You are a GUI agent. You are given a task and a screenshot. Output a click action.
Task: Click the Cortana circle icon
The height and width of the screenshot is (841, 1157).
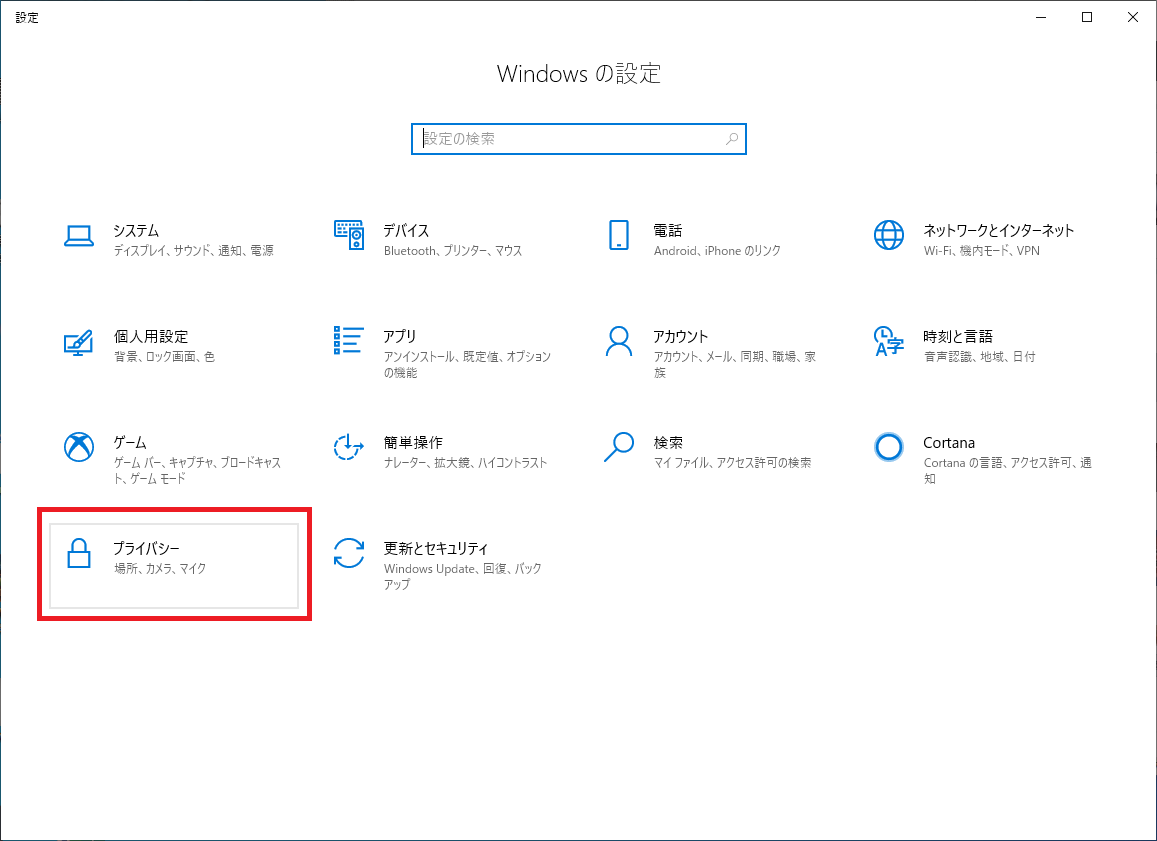888,447
